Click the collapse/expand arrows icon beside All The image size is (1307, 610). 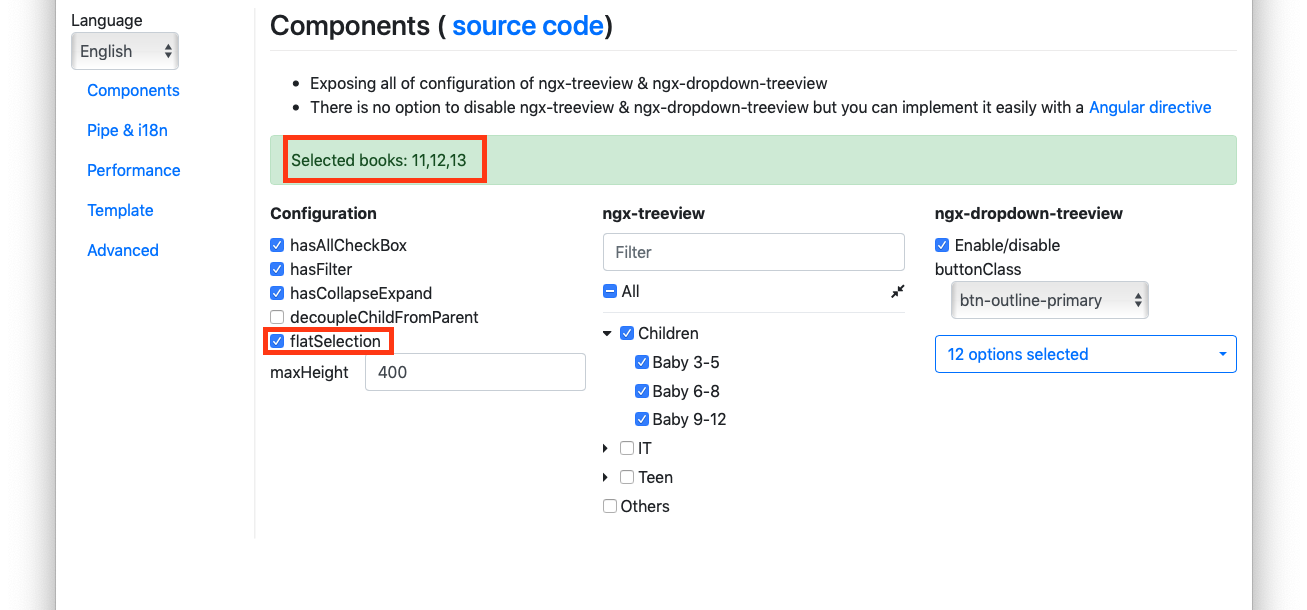click(897, 291)
